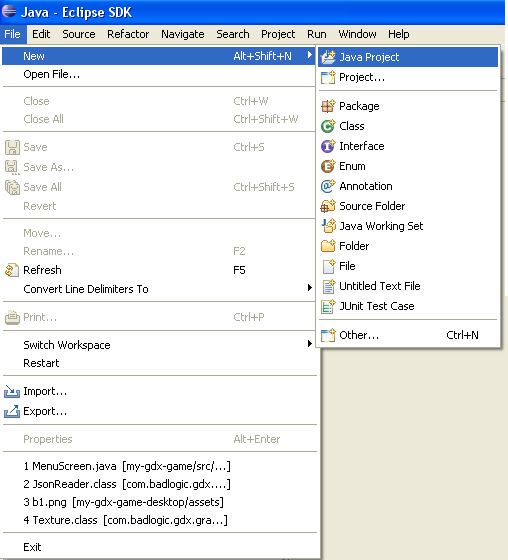Click the Java Working Set label

point(381,226)
